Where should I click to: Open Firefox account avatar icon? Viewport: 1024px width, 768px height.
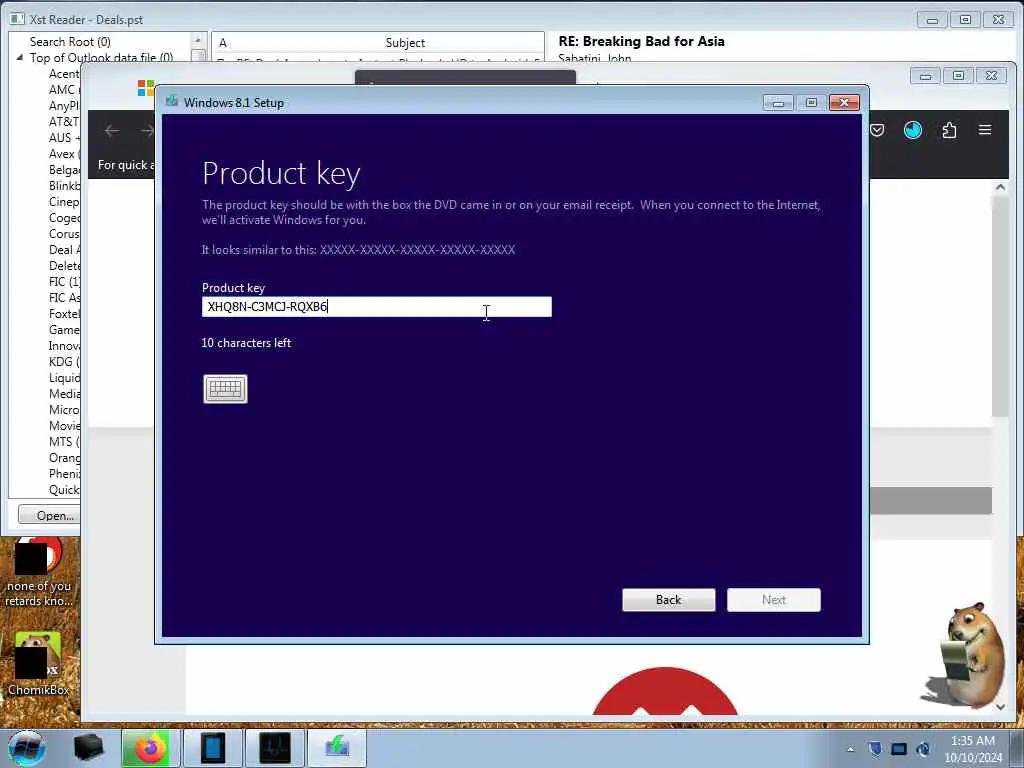913,130
